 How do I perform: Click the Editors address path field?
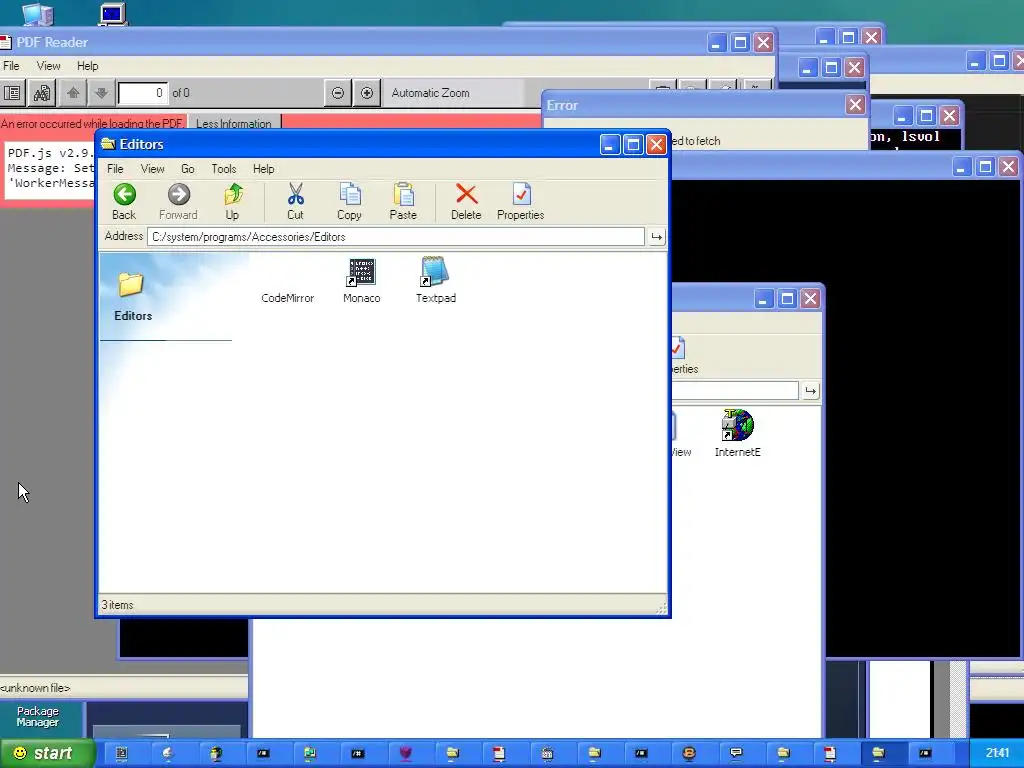pyautogui.click(x=396, y=237)
